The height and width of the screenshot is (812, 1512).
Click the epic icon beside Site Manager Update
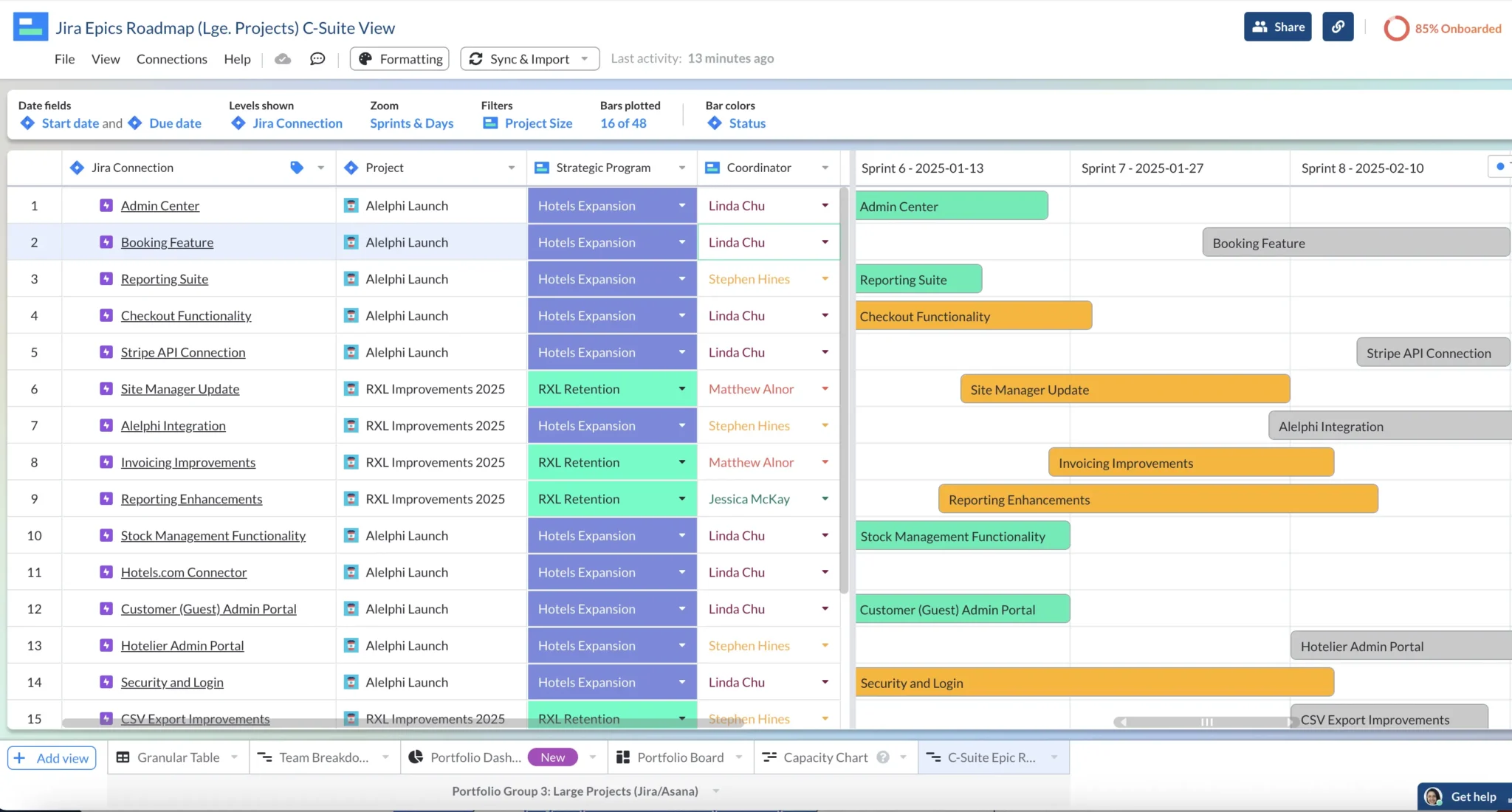106,388
